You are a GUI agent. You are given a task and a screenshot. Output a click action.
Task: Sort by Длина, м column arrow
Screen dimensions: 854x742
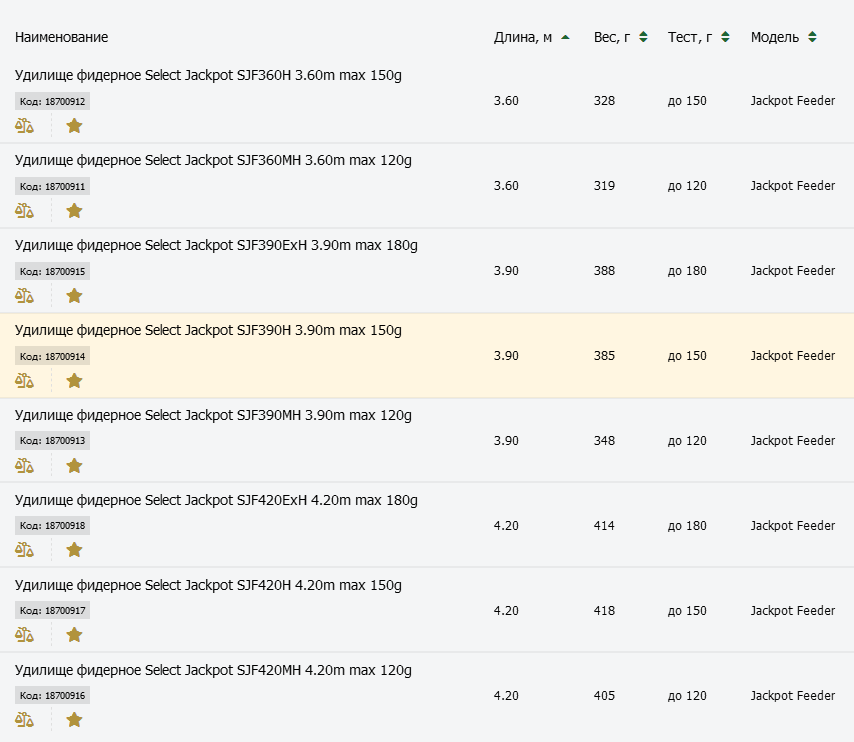(x=565, y=37)
